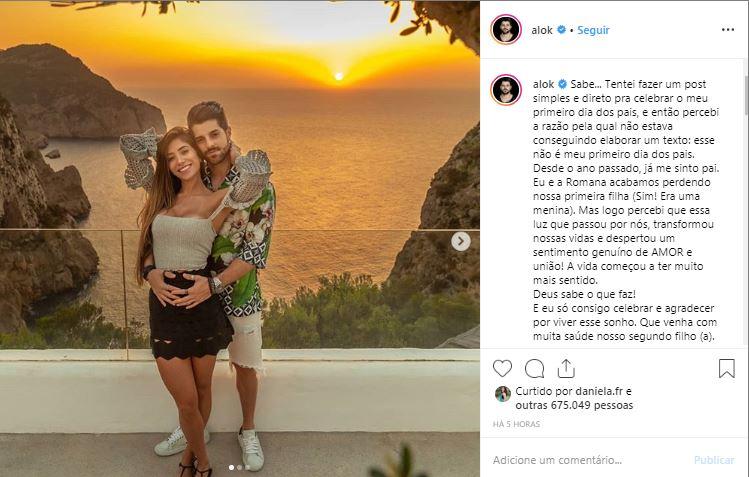This screenshot has width=749, height=477.
Task: Click the HÁ 5 HORAS timestamp
Action: (x=516, y=424)
